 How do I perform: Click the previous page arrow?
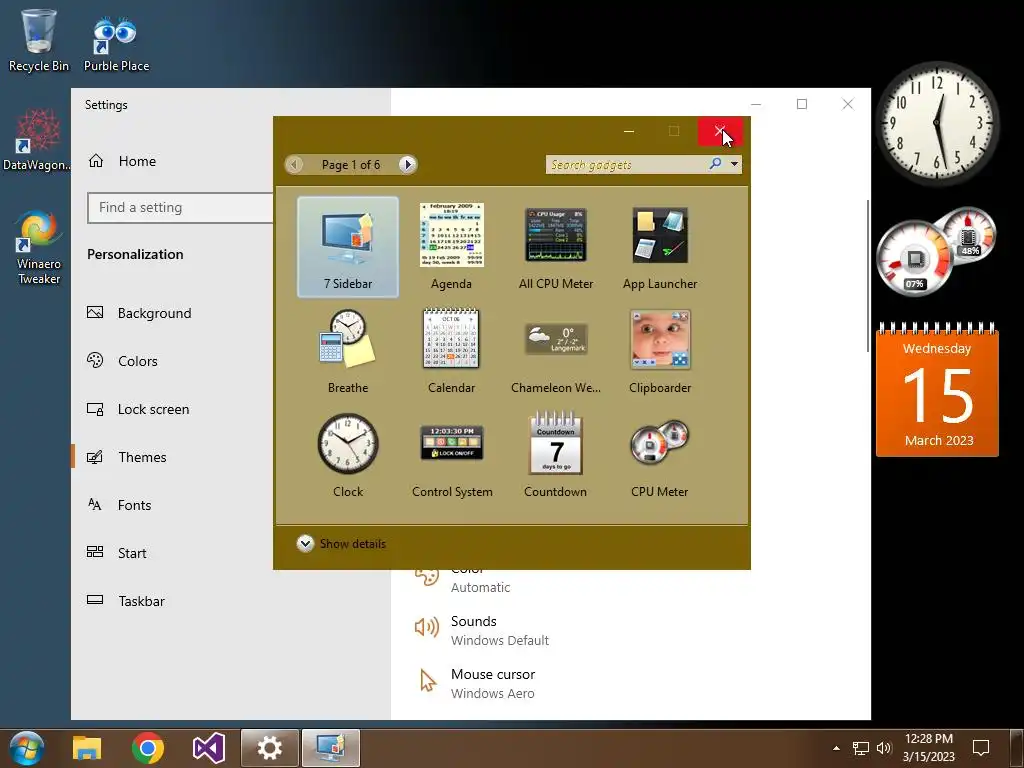pos(295,165)
